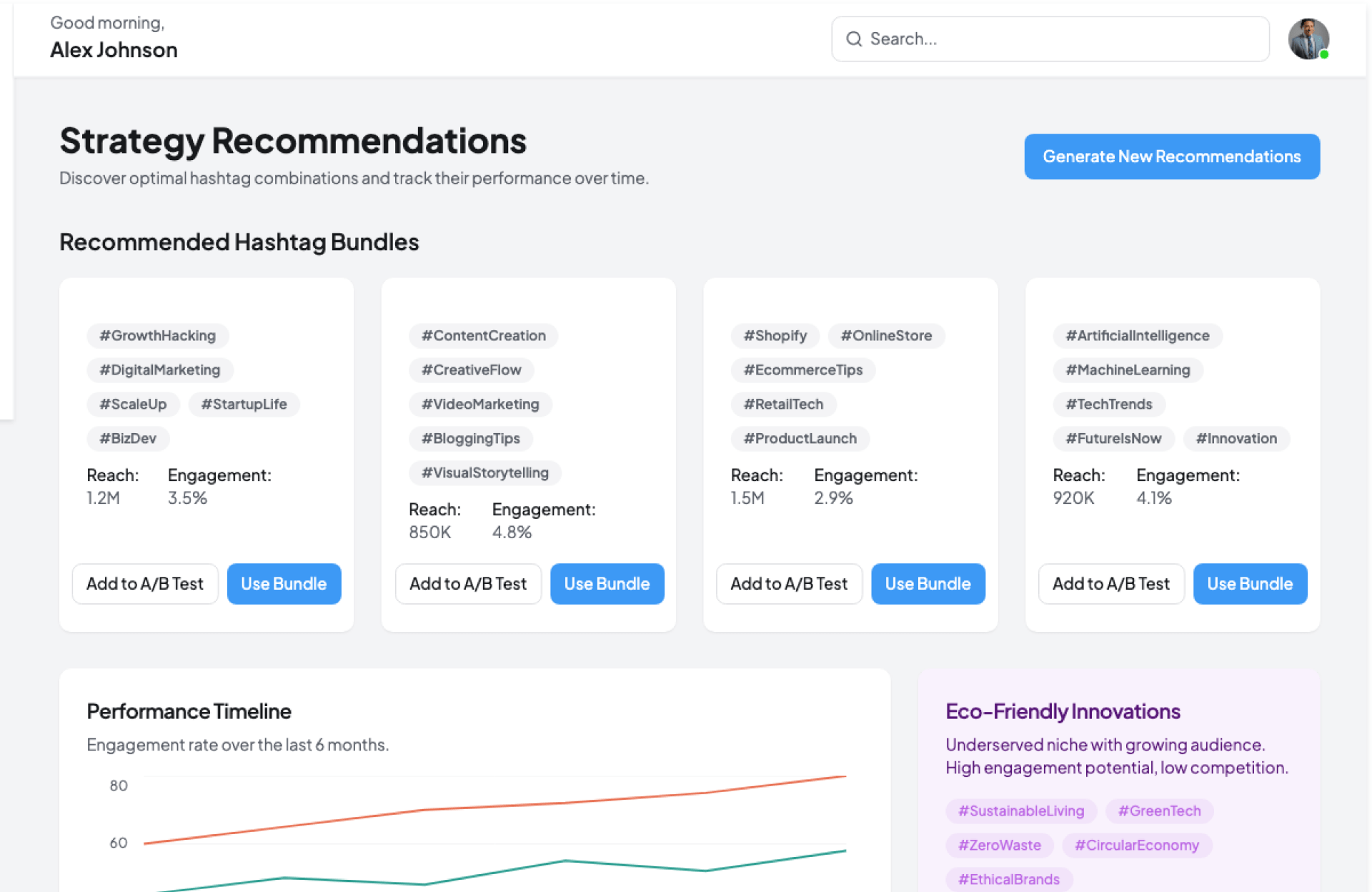Click the #MachineLearning hashtag tag
The height and width of the screenshot is (892, 1372).
[1128, 370]
